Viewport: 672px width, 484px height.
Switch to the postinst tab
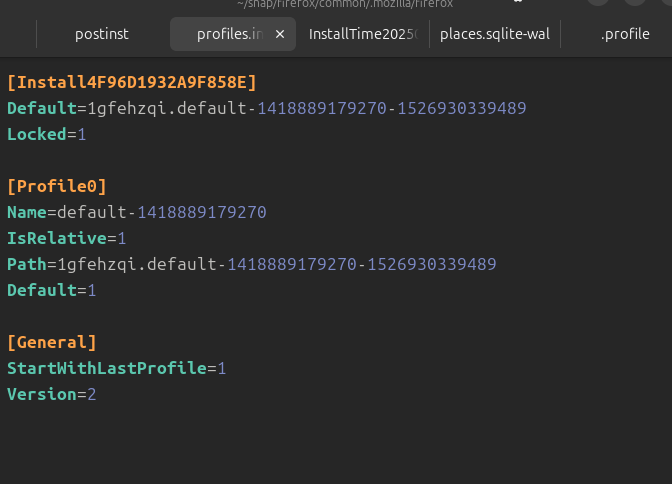click(102, 34)
